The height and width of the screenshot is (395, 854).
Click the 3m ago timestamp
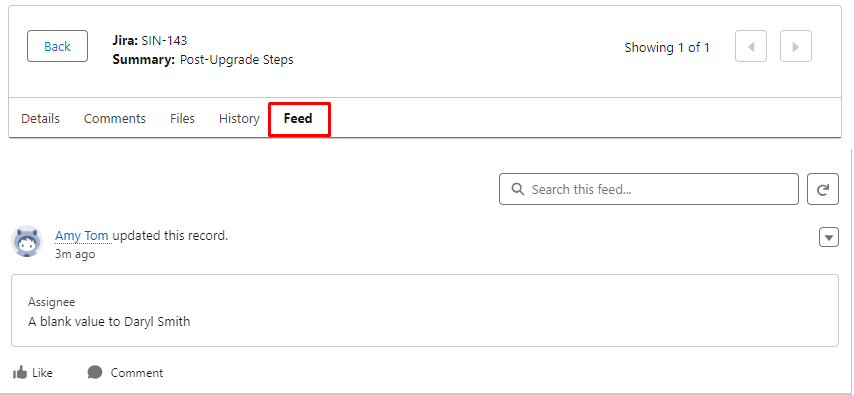click(x=75, y=254)
